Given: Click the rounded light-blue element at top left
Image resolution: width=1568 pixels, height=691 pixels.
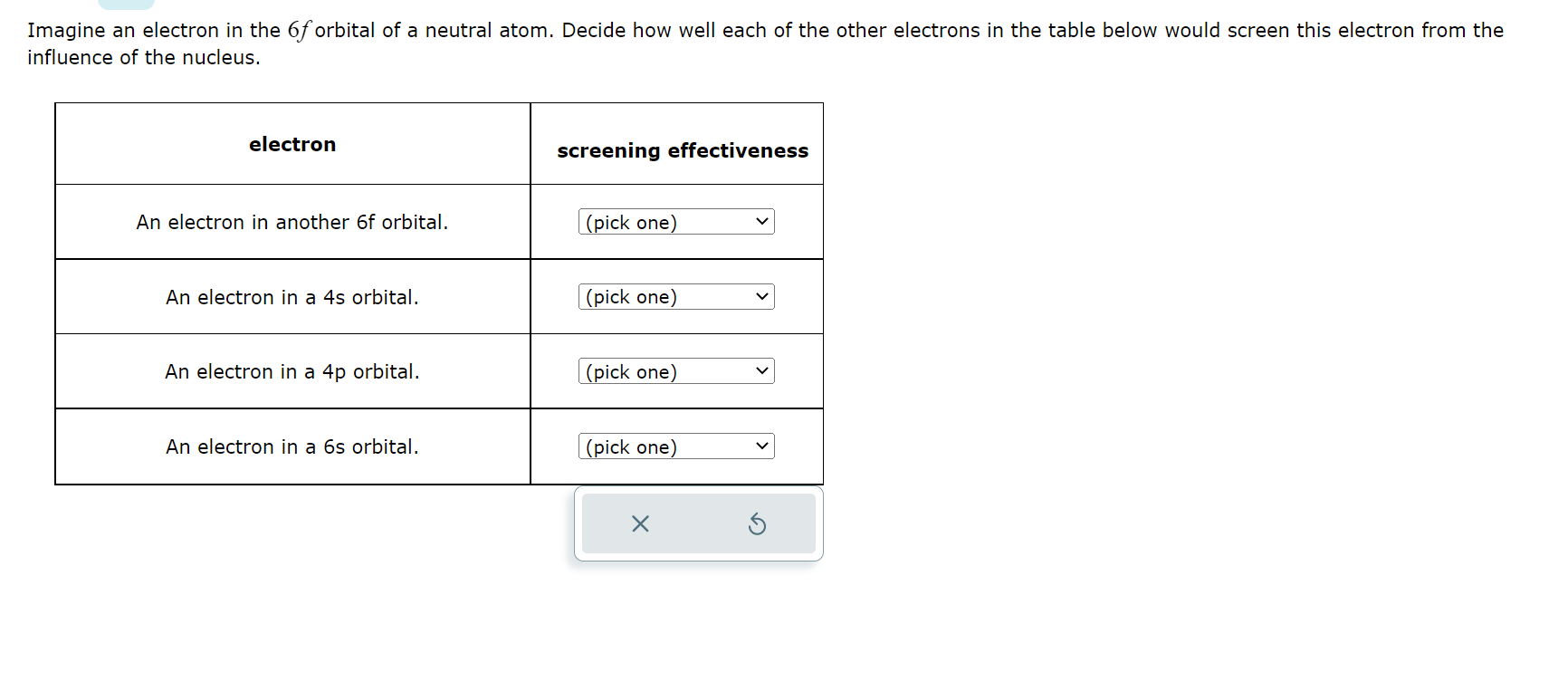Looking at the screenshot, I should pyautogui.click(x=127, y=5).
